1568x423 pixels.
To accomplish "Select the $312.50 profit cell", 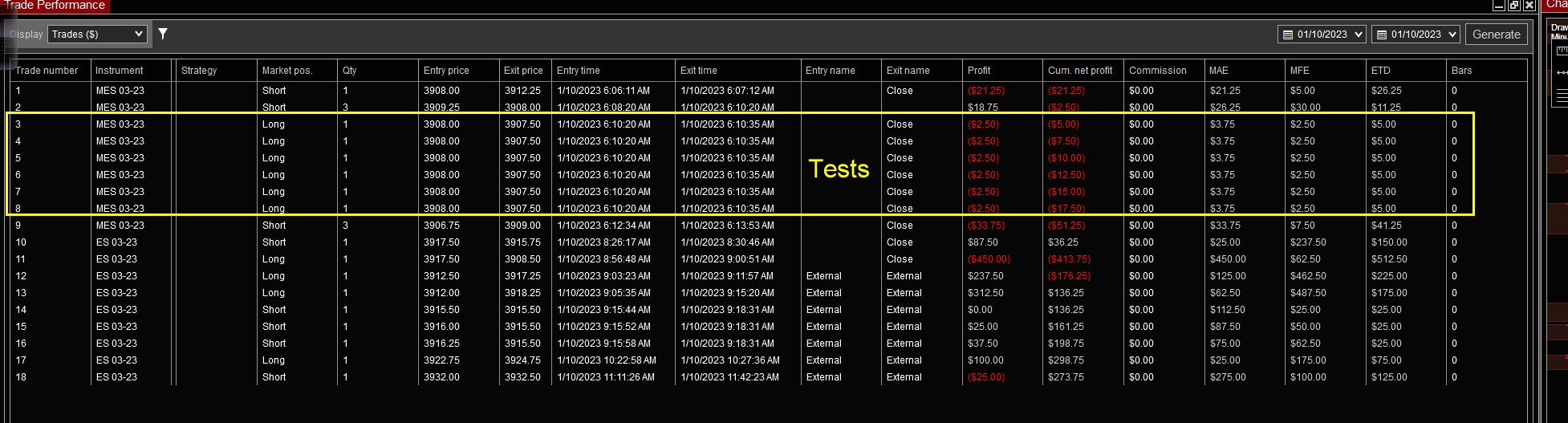I will (x=986, y=293).
